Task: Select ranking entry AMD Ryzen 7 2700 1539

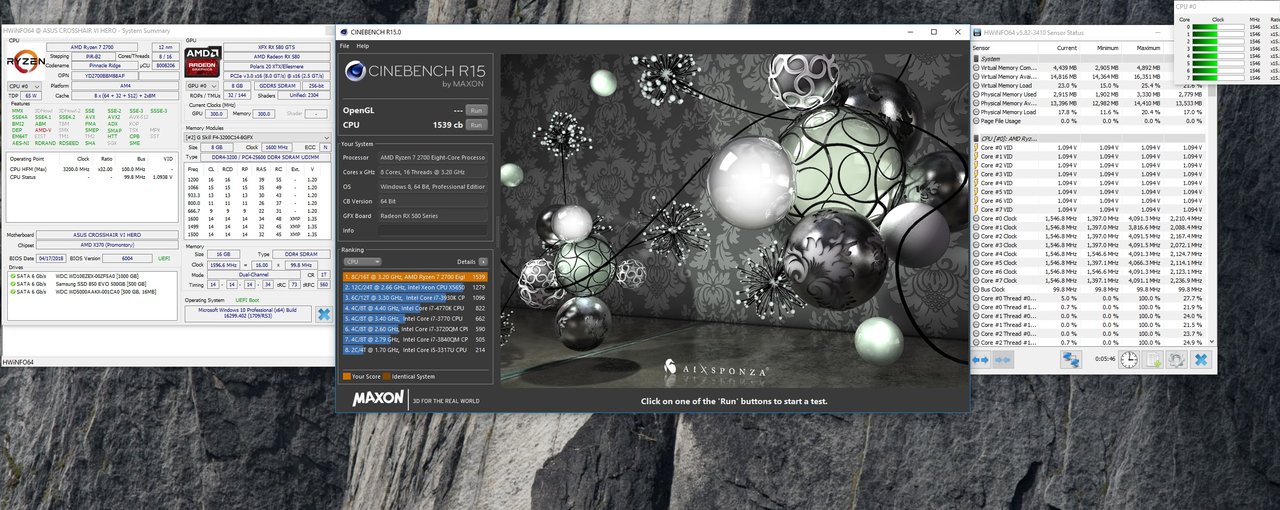Action: (416, 276)
